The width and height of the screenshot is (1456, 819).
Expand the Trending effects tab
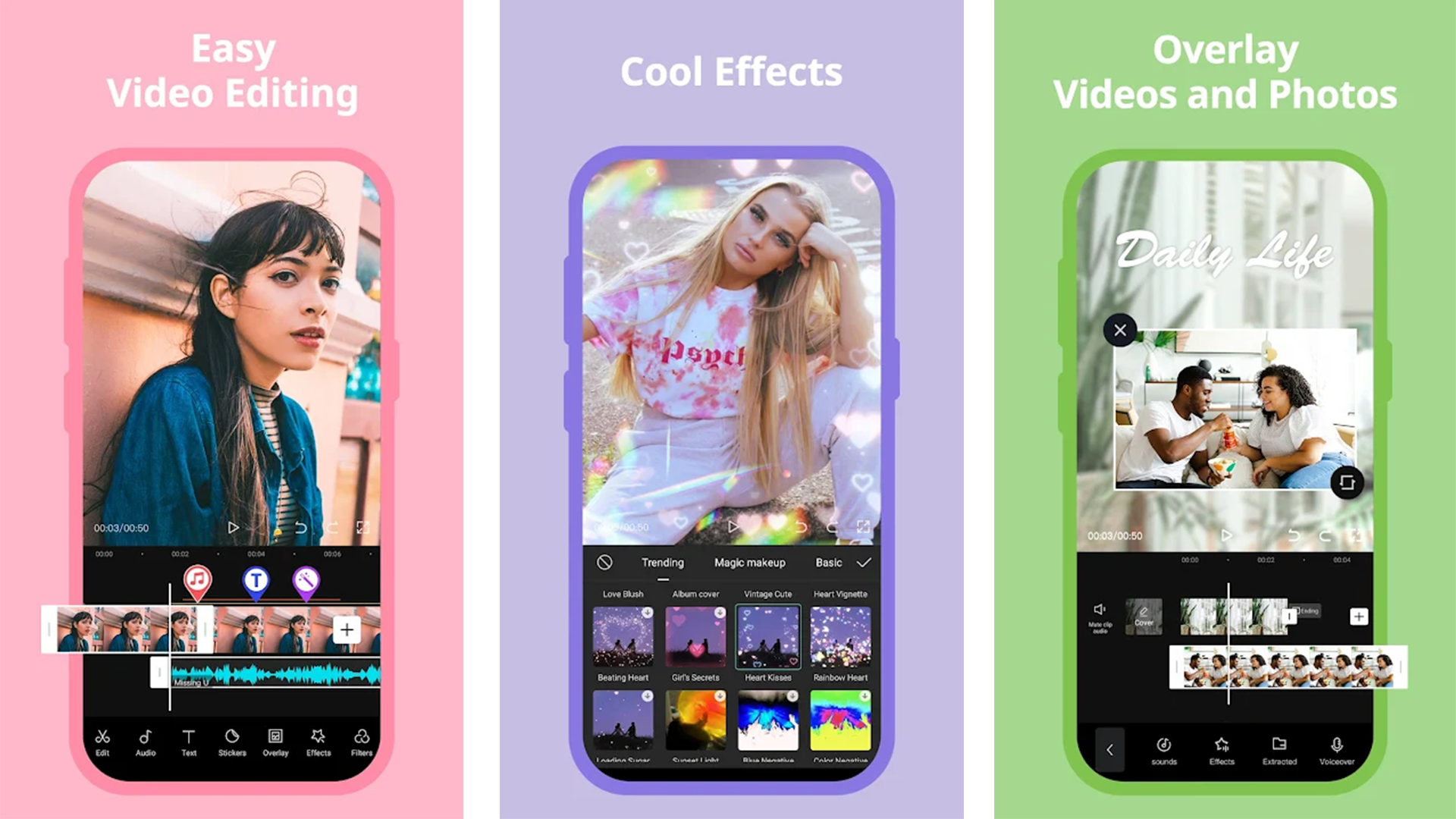click(x=660, y=562)
